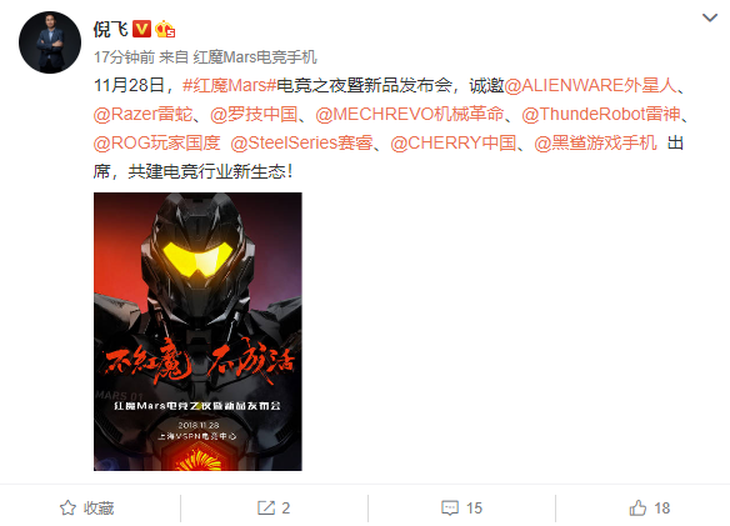Image resolution: width=730 pixels, height=526 pixels.
Task: Visit the @黑鲨游戏手机 account link
Action: coord(595,143)
